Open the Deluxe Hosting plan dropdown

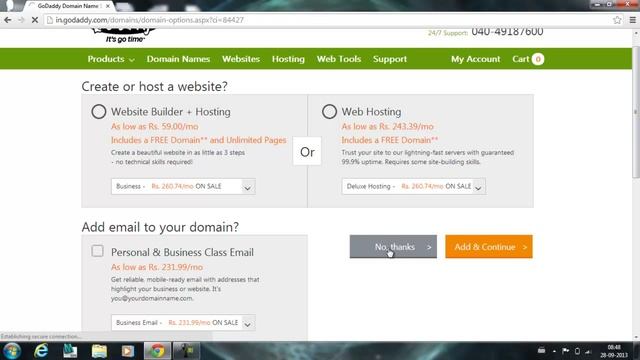pos(413,187)
